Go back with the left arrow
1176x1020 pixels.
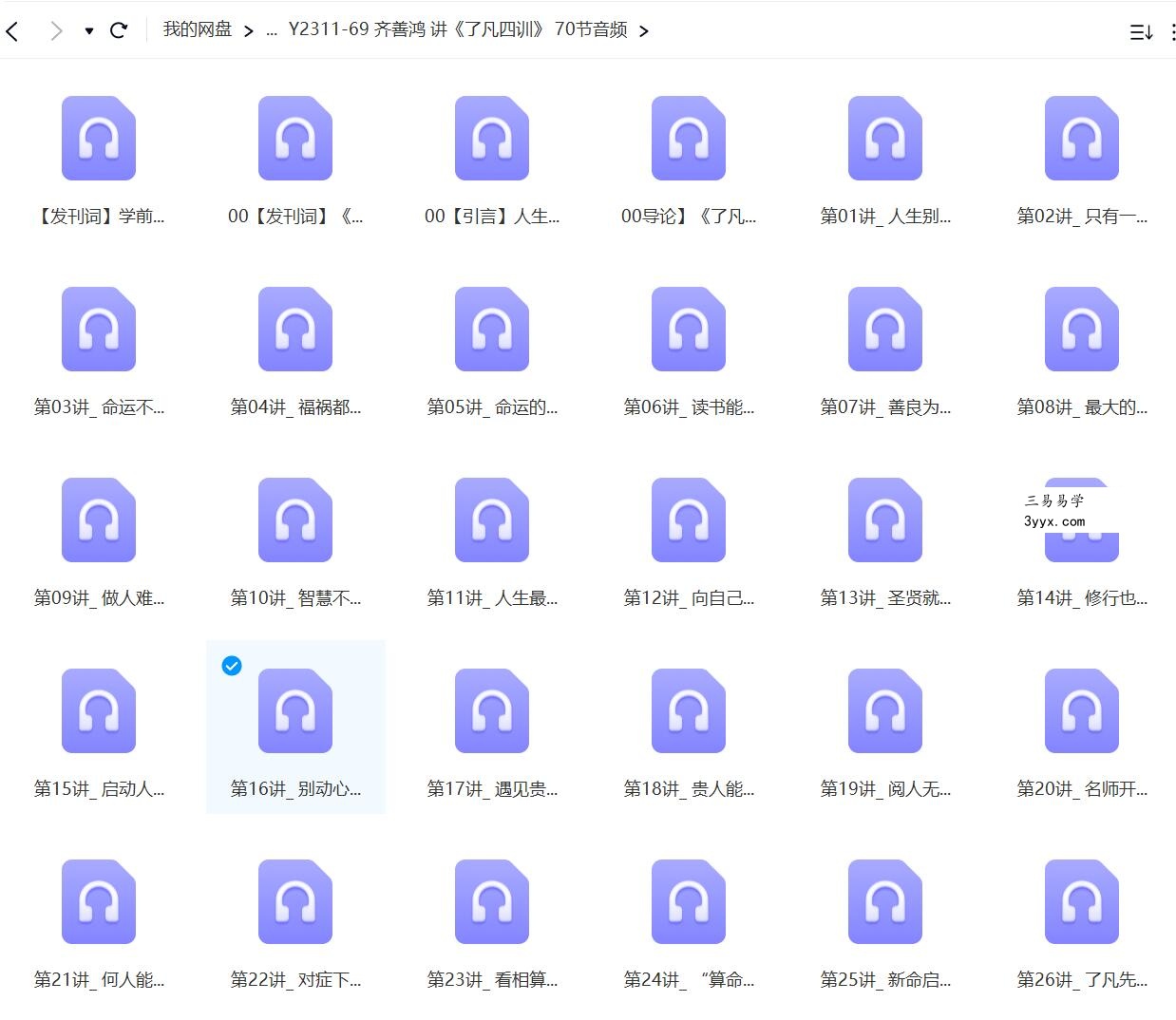pos(12,30)
